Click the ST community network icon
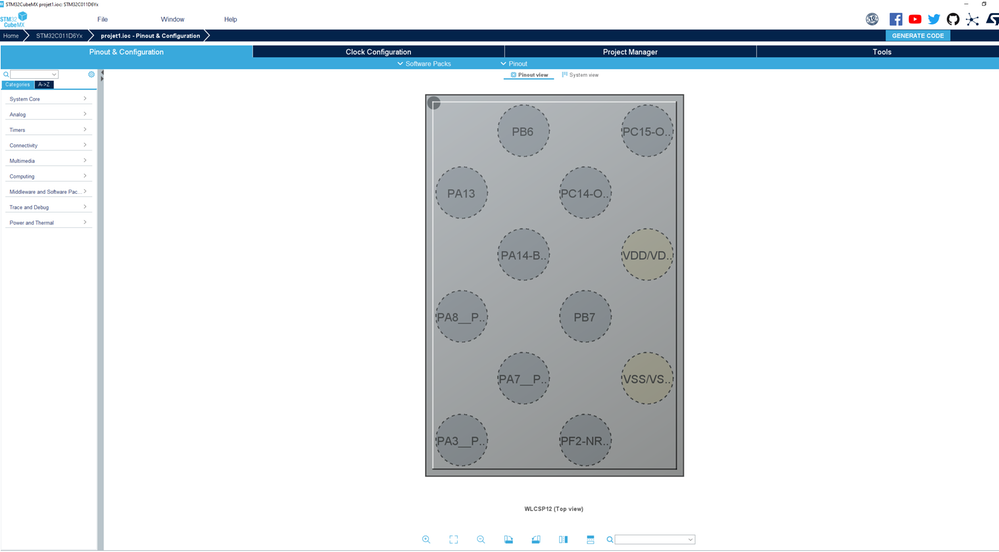This screenshot has height=552, width=999. click(x=972, y=19)
